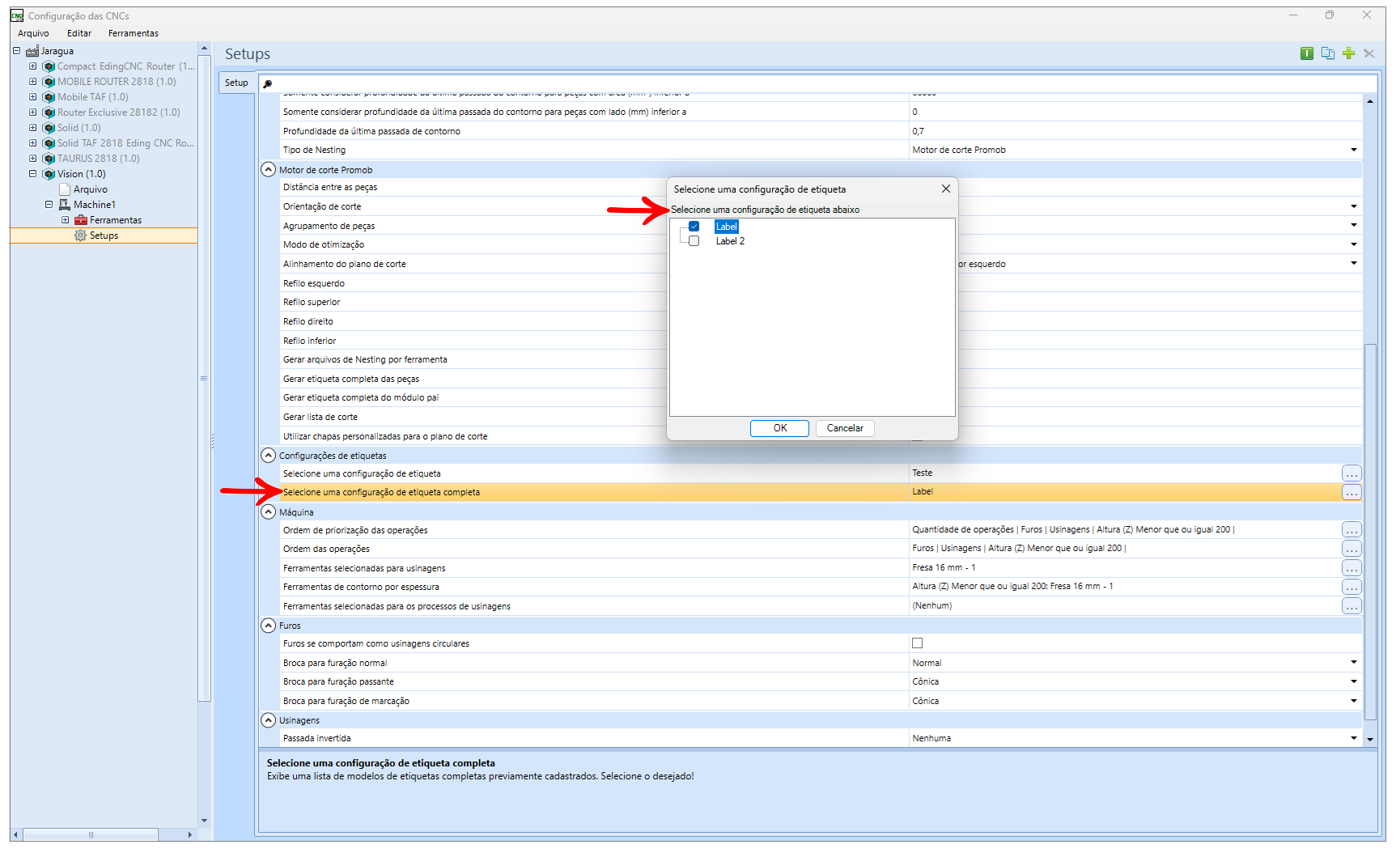The image size is (1400, 853).
Task: Collapse the Furos section
Action: (269, 626)
